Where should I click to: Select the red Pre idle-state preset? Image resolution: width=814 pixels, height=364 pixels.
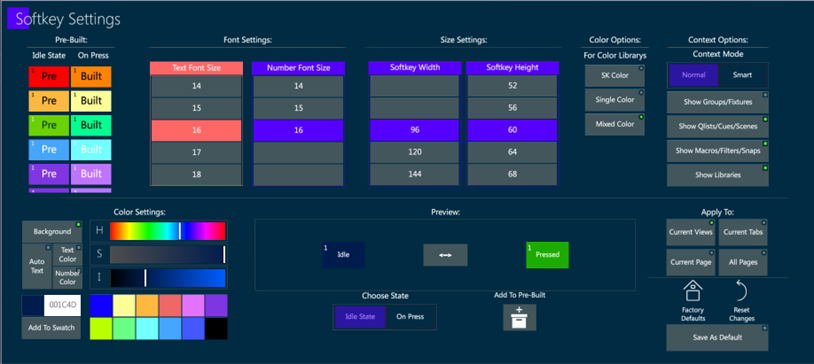(x=49, y=76)
